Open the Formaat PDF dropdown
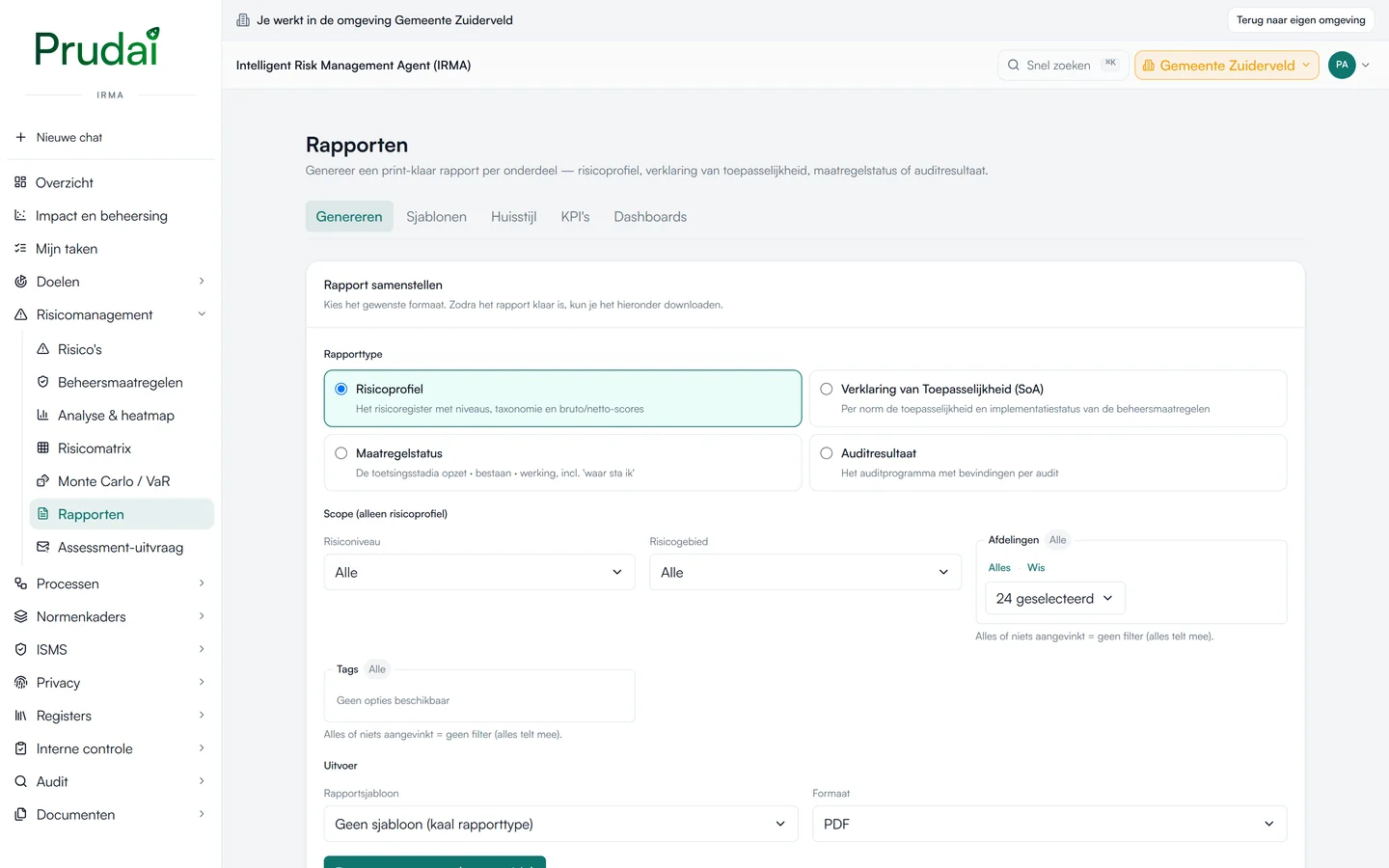 click(x=1049, y=824)
